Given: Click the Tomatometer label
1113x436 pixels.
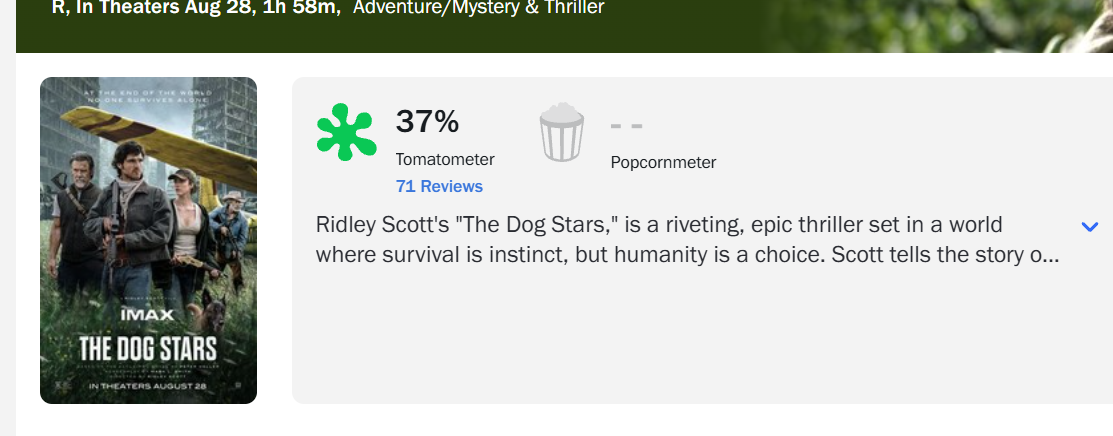Looking at the screenshot, I should (445, 159).
